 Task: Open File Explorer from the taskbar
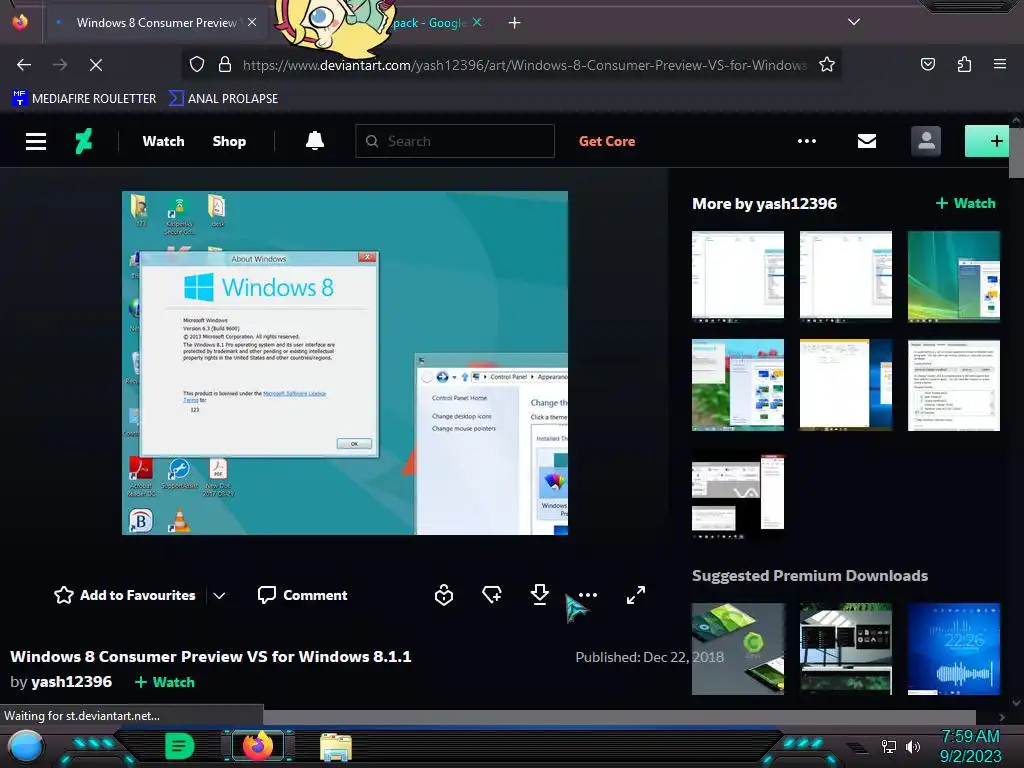[x=336, y=746]
